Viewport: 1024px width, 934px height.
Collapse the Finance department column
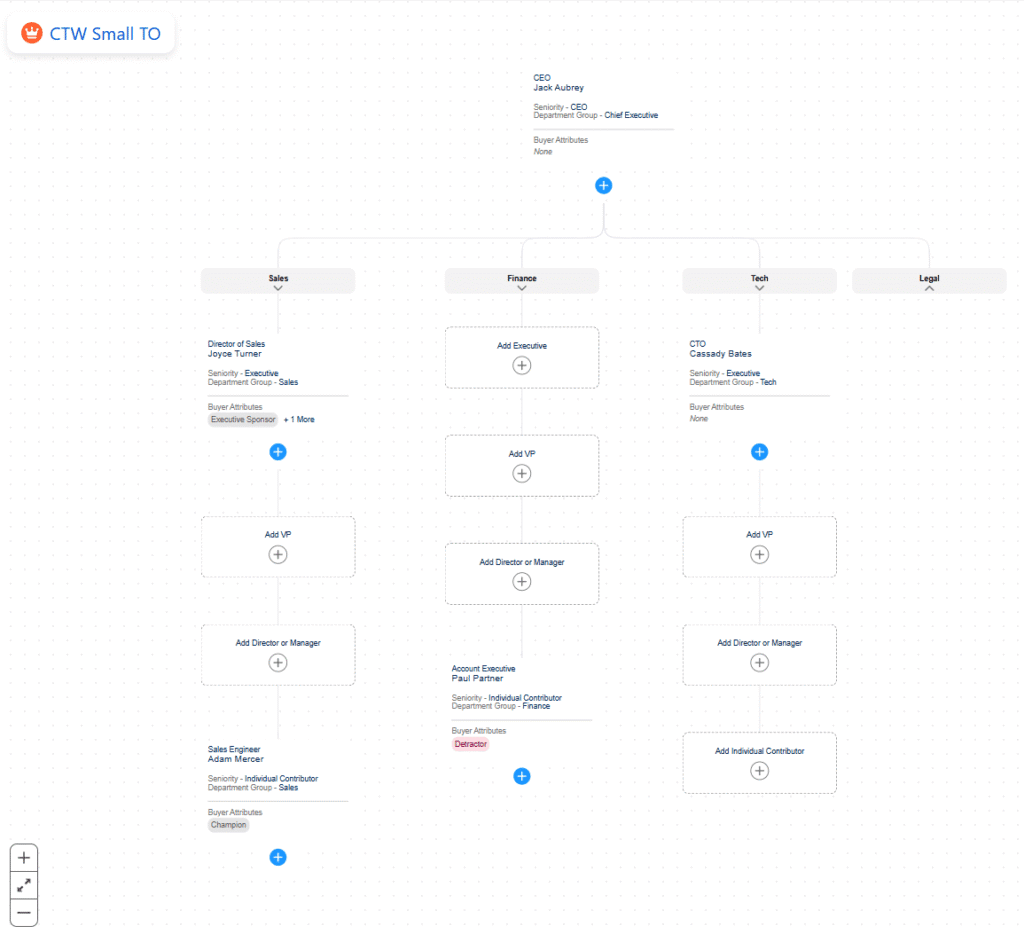521,288
